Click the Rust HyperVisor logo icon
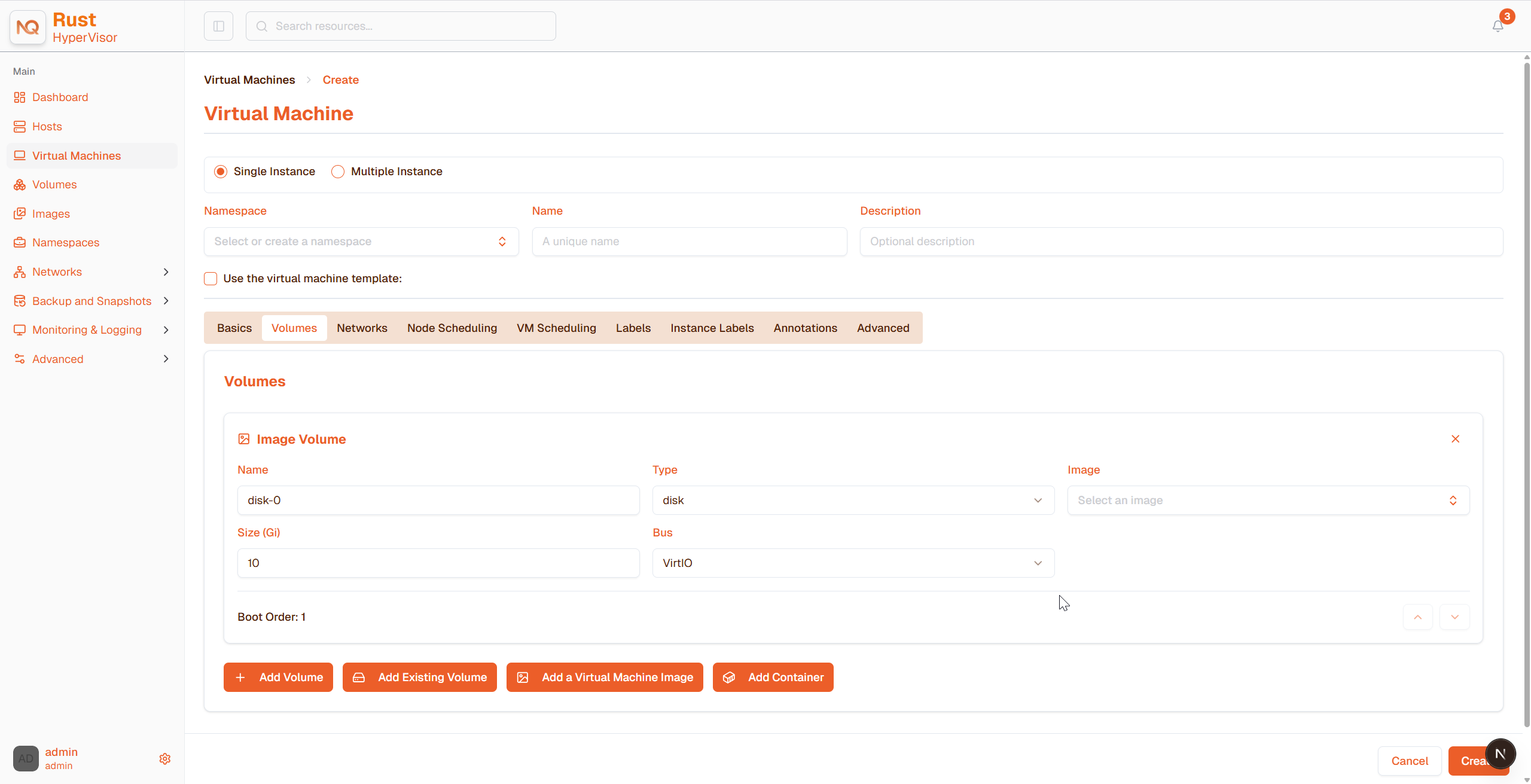 tap(28, 27)
